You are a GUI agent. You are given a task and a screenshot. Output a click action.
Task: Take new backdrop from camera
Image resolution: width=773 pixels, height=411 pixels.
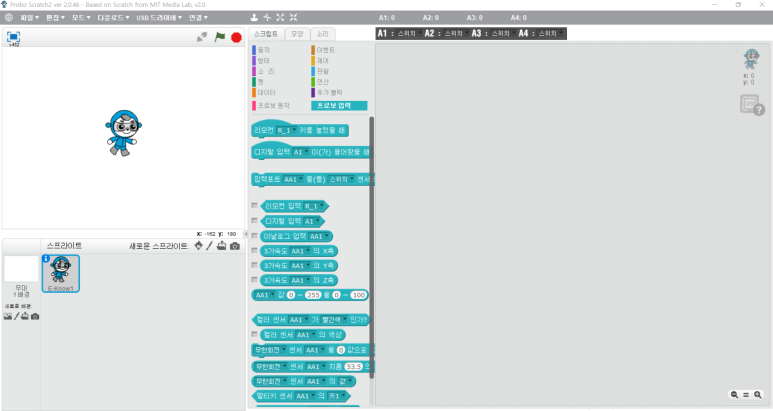click(x=35, y=316)
